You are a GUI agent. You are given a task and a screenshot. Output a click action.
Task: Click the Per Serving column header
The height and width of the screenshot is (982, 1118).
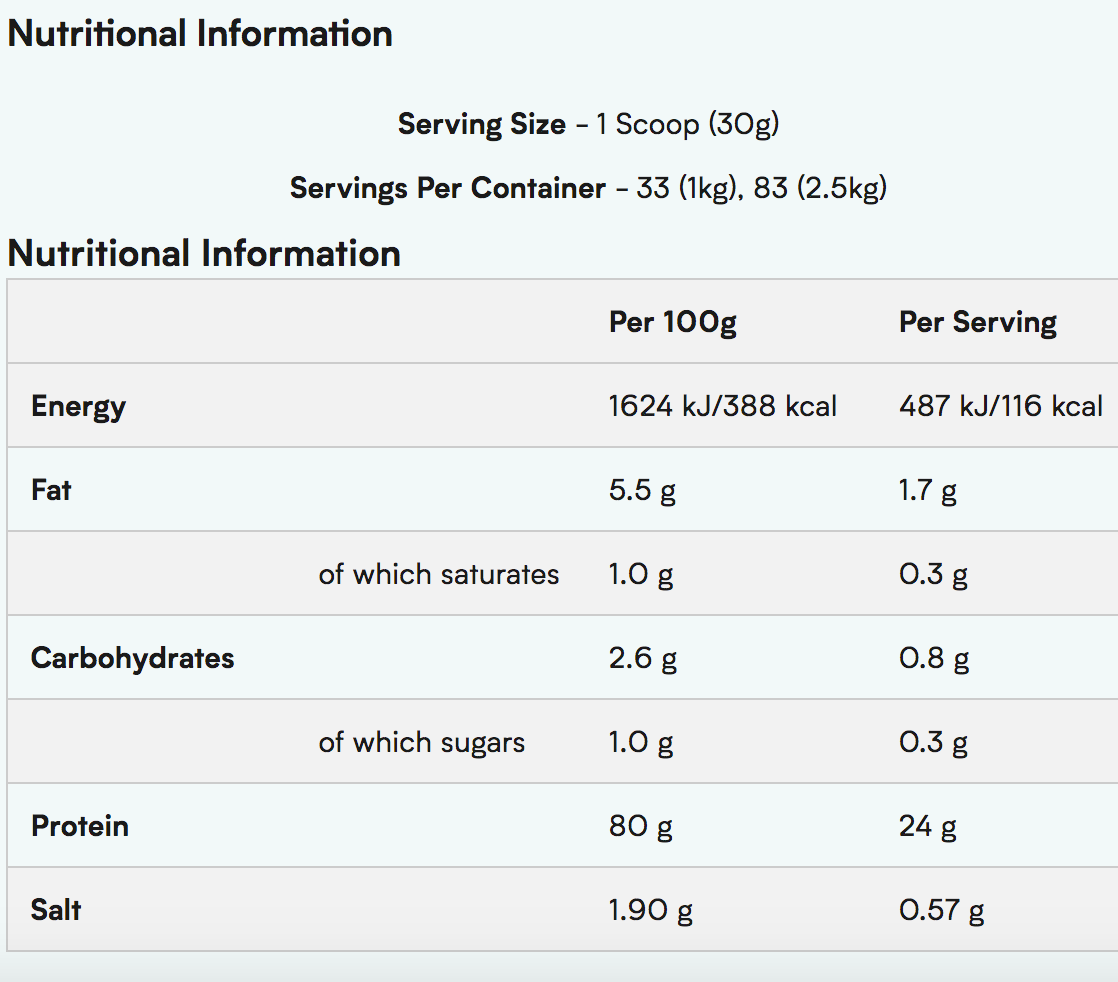click(977, 322)
